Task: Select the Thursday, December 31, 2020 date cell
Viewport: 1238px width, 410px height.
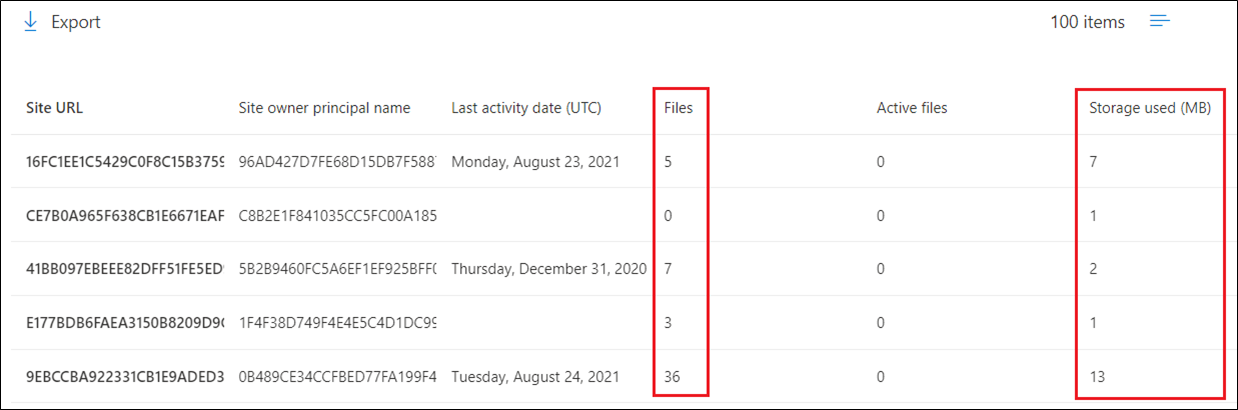Action: [x=548, y=269]
